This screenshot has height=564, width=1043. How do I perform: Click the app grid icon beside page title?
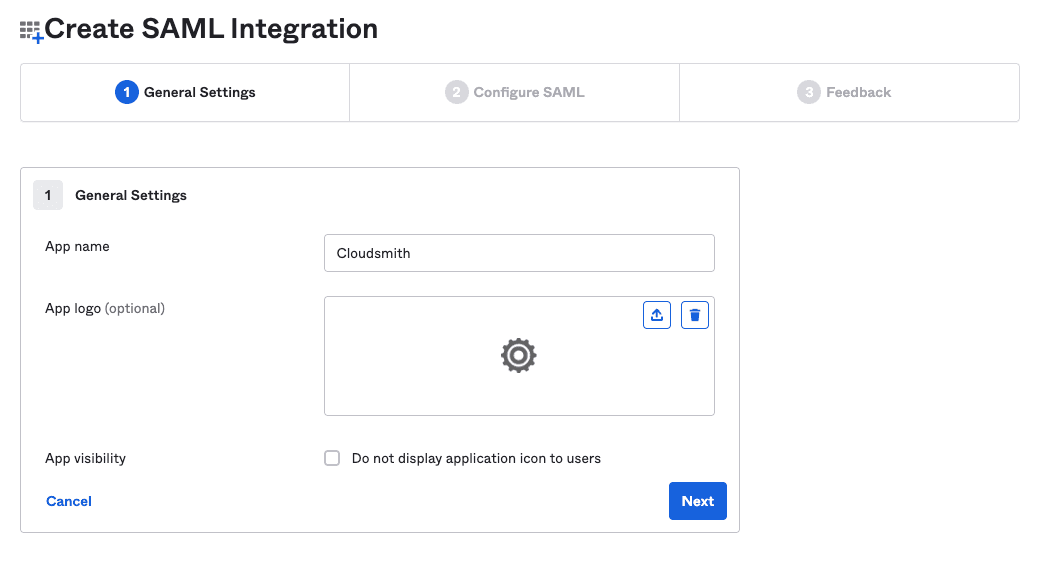[31, 31]
